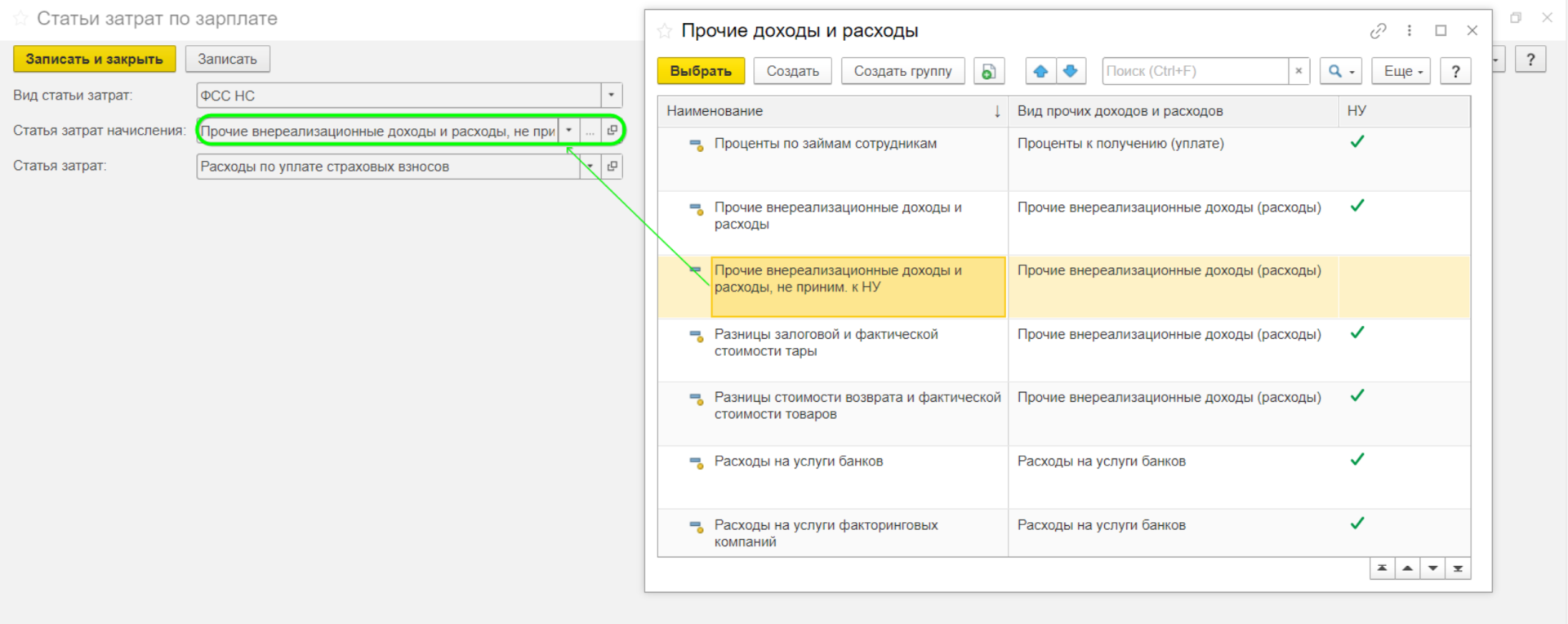Screen dimensions: 1568x624
Task: Open the Статья затрат item with its open icon
Action: pyautogui.click(x=612, y=167)
